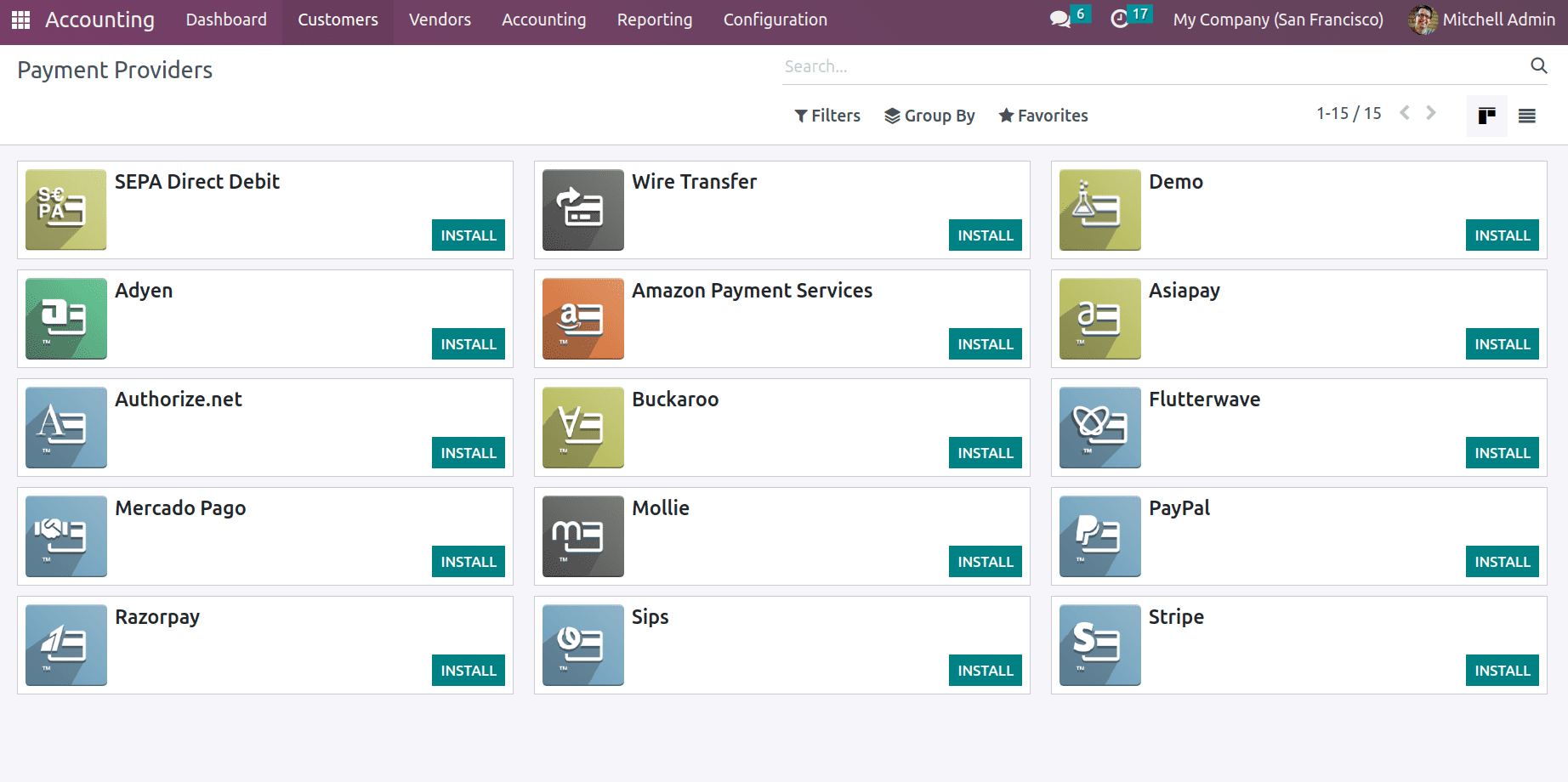Click the Mollie card title
Screen dimensions: 1568x782
tap(661, 508)
